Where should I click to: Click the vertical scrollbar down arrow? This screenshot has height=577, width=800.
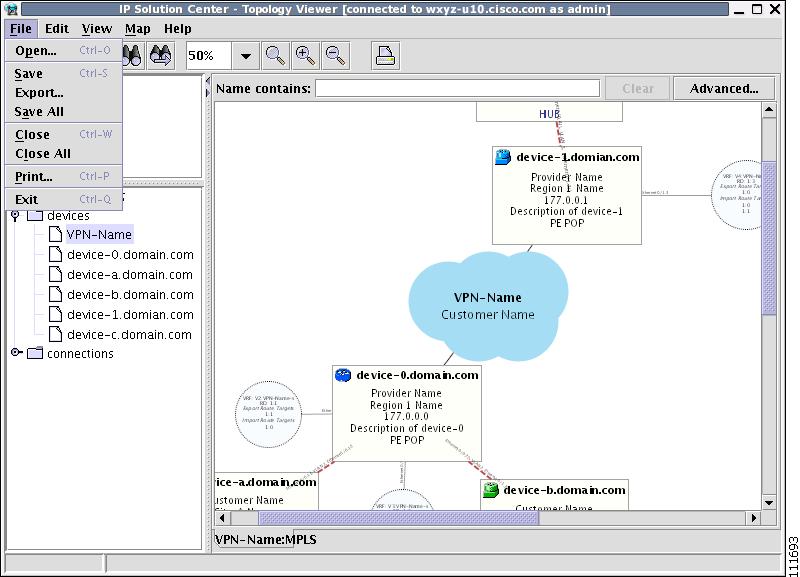(x=769, y=503)
